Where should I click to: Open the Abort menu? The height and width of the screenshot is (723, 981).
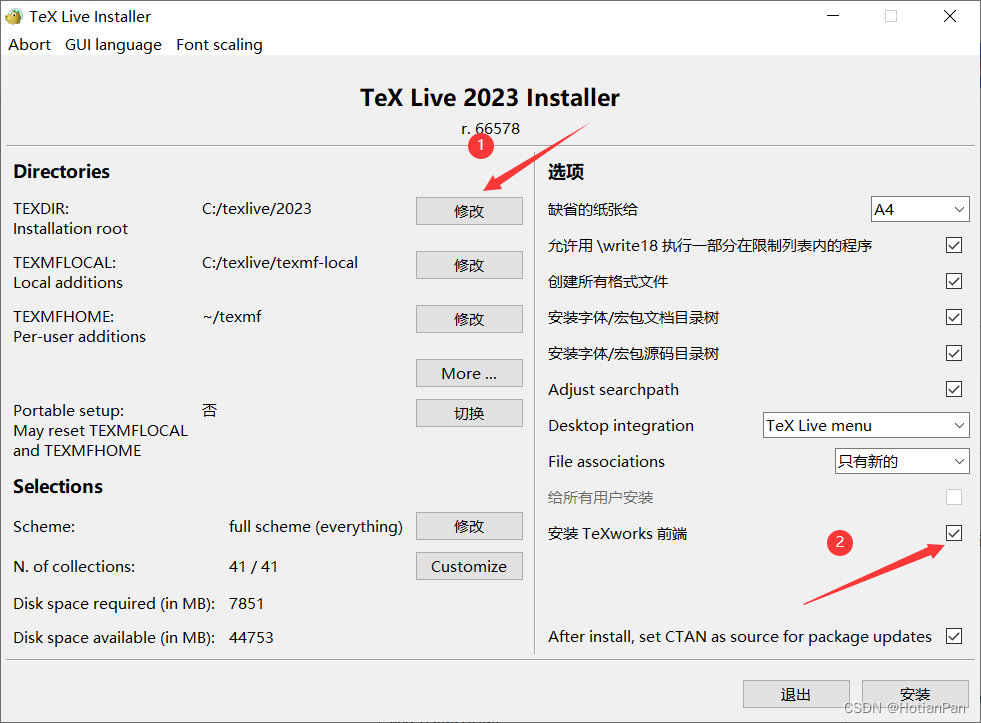(29, 45)
